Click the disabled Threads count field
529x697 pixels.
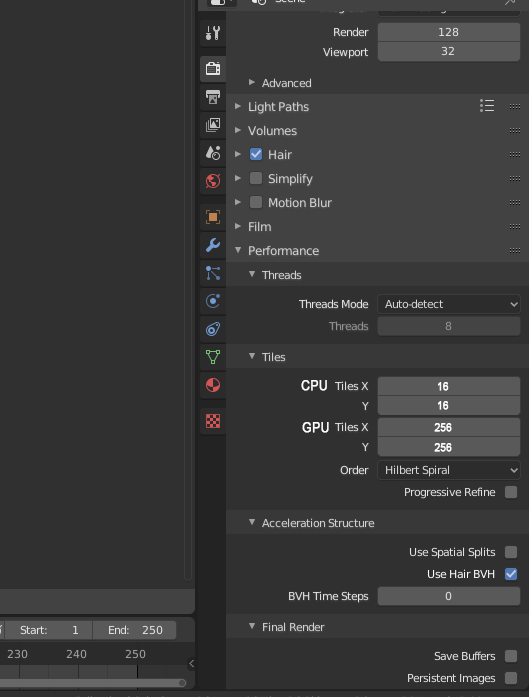(449, 326)
